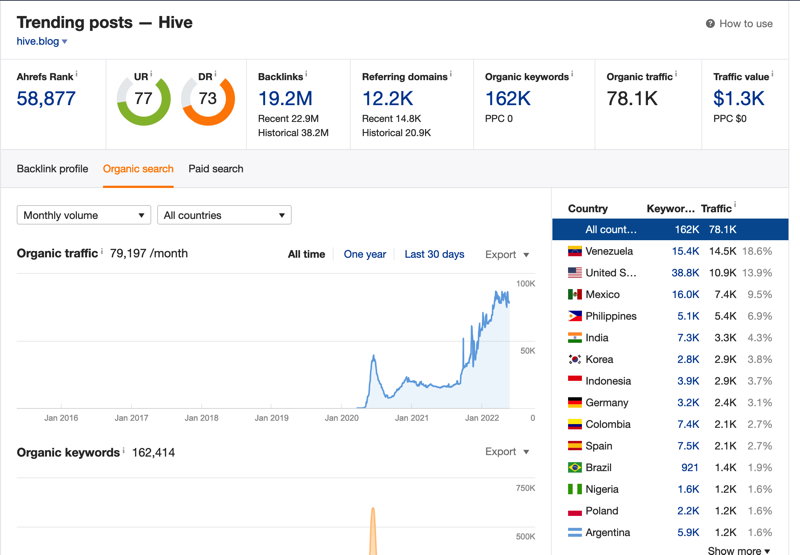Click the info icon beside Ahrefs Rank
The image size is (800, 555).
tap(77, 74)
